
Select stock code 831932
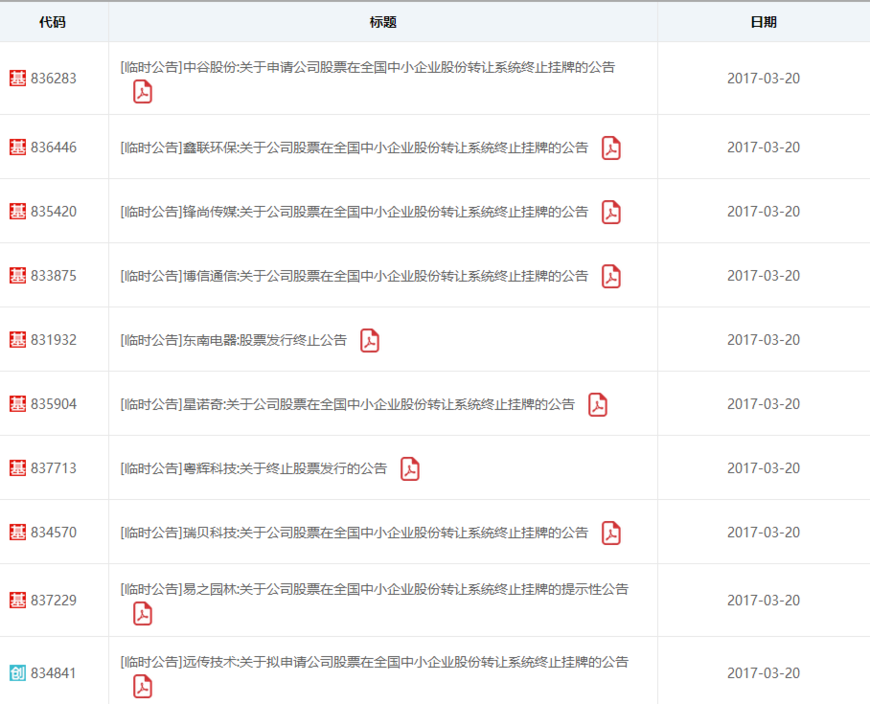(54, 340)
